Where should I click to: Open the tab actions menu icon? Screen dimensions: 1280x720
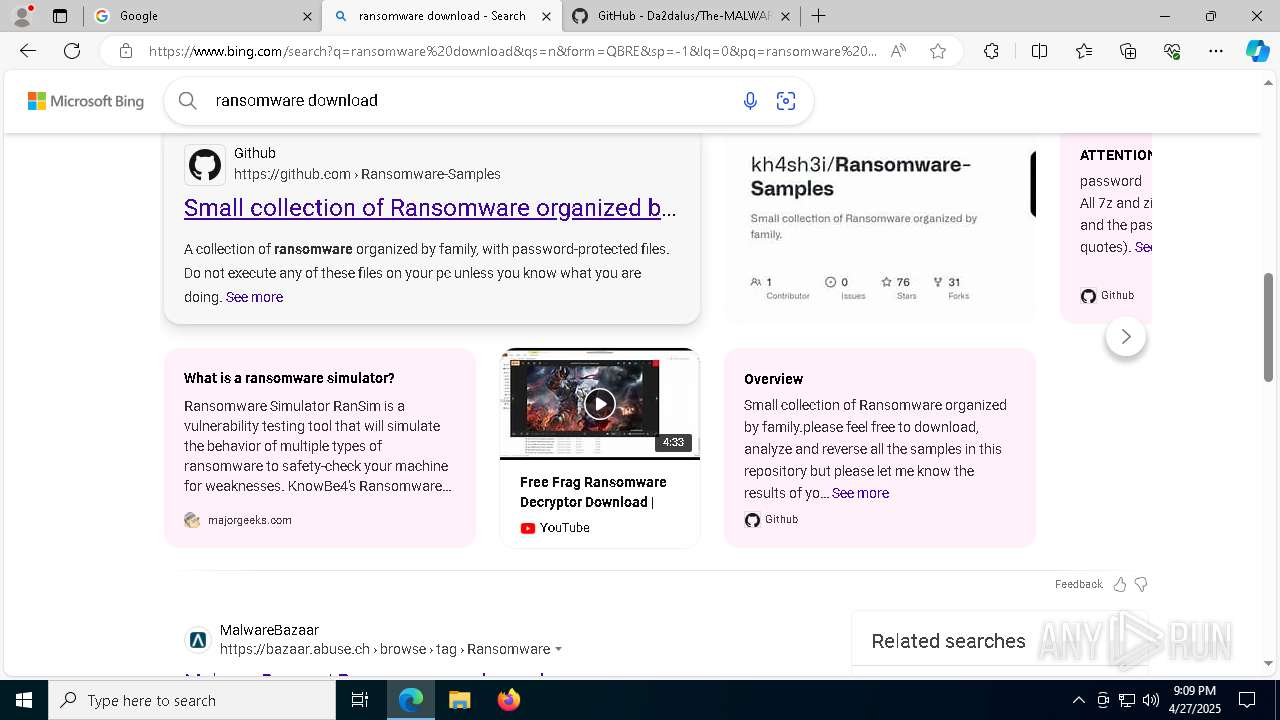tap(60, 16)
